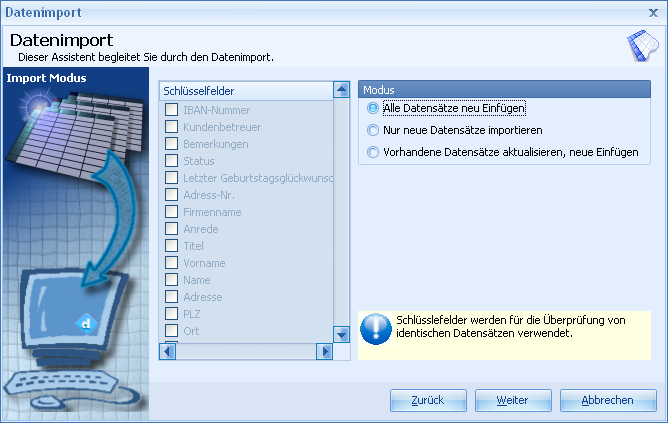Click the Schlüsselfelder column header
The image size is (668, 423).
click(246, 91)
